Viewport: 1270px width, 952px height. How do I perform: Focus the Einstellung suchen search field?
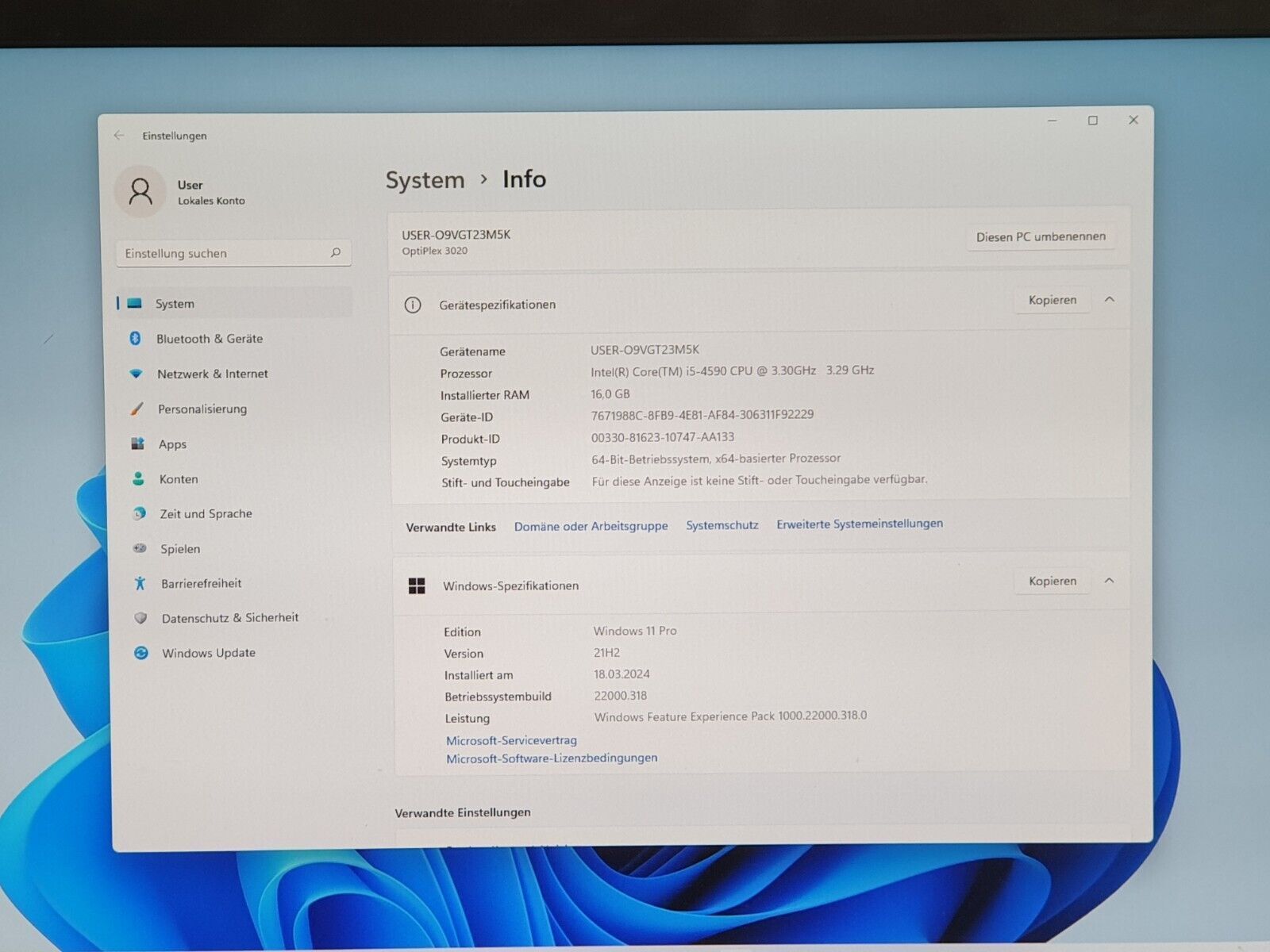(x=225, y=253)
